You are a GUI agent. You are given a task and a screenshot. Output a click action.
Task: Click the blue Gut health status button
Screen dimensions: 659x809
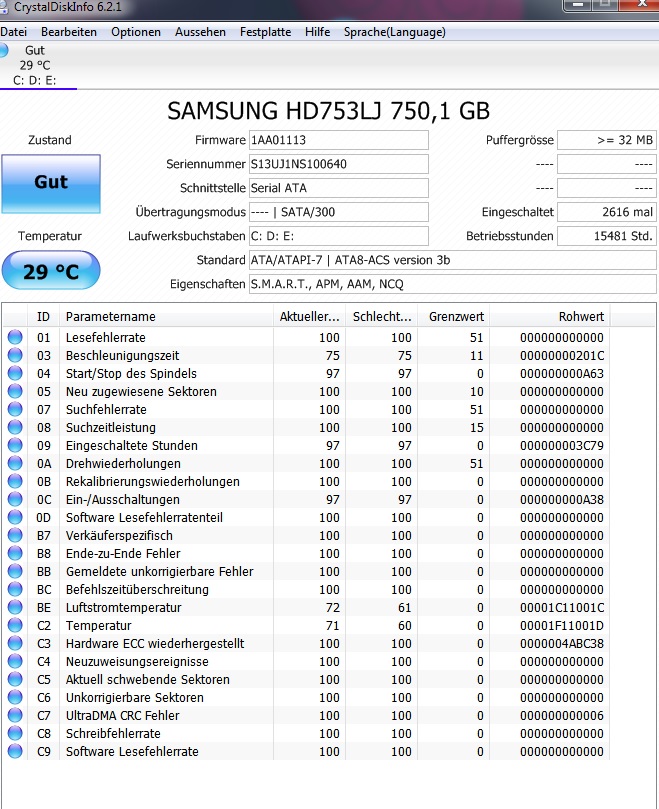51,183
